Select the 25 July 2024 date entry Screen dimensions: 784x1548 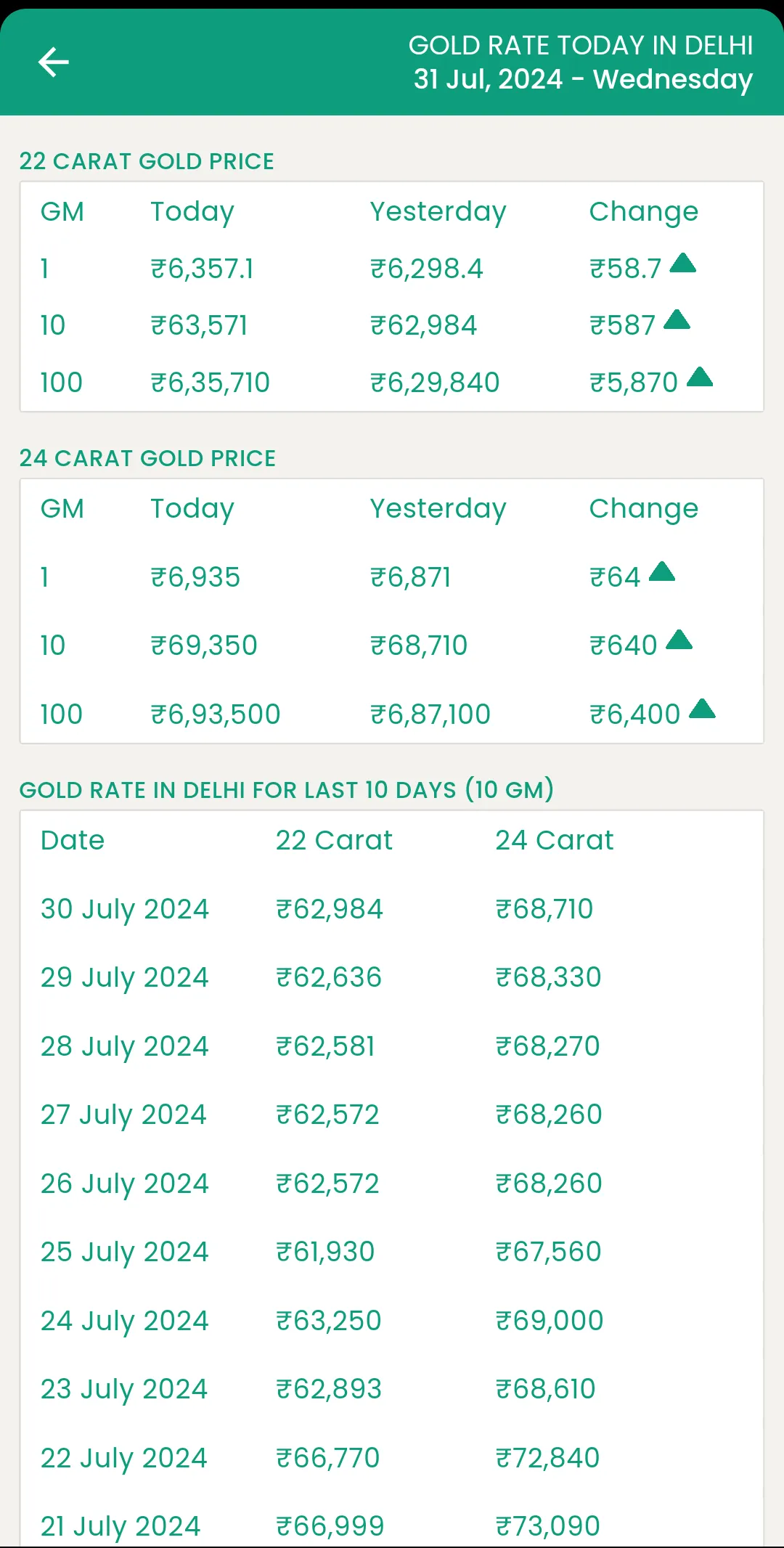click(125, 1252)
